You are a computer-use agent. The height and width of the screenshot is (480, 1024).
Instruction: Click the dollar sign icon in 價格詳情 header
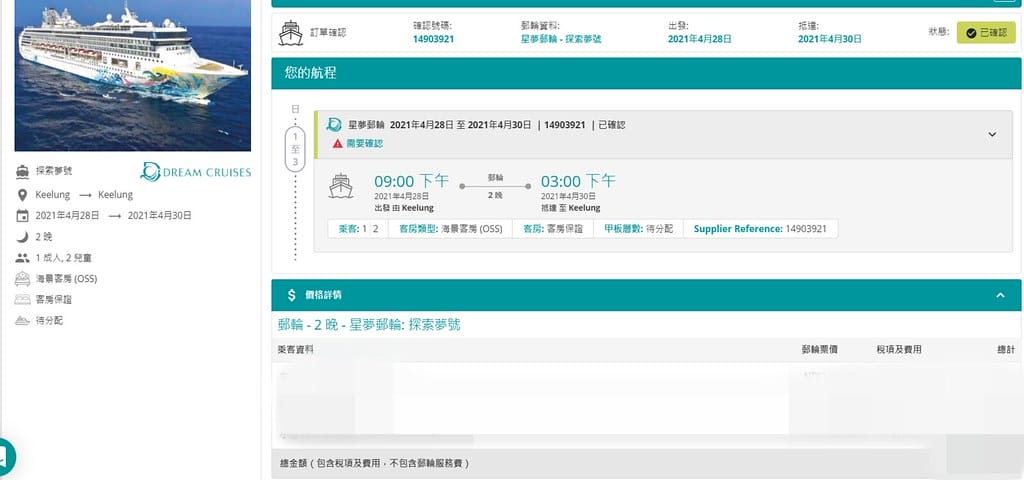point(291,295)
